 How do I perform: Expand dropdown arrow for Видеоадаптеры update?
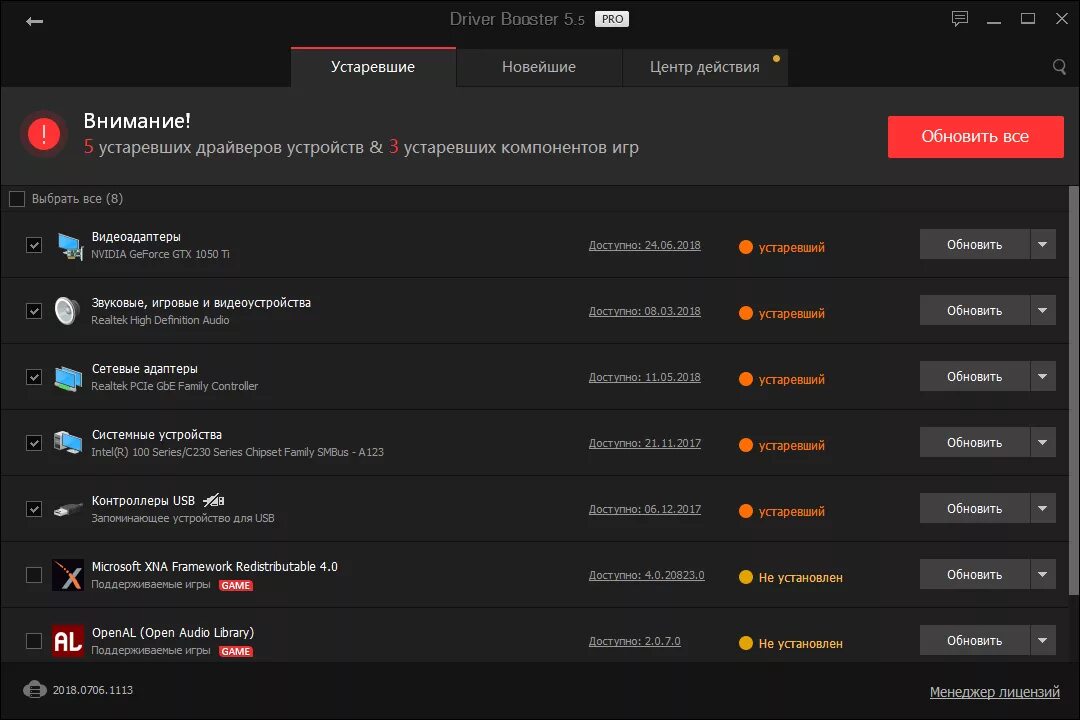coord(1043,245)
